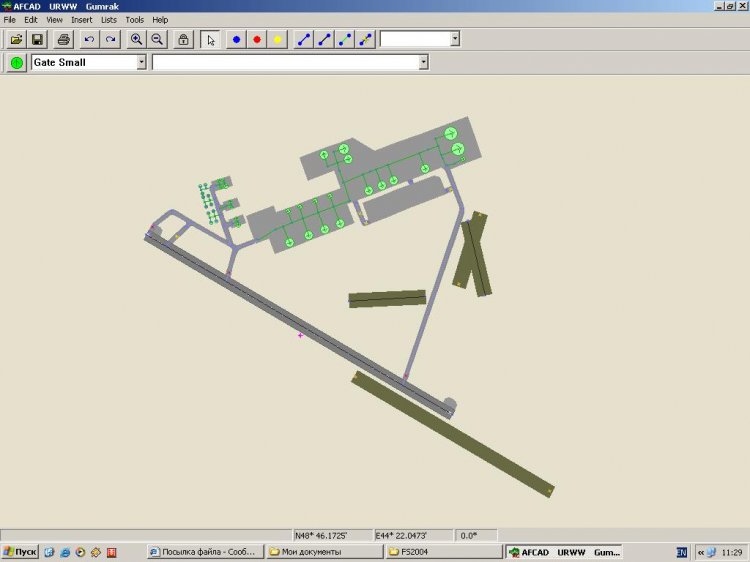Click the Пуск start button
This screenshot has height=562, width=750.
click(x=20, y=552)
